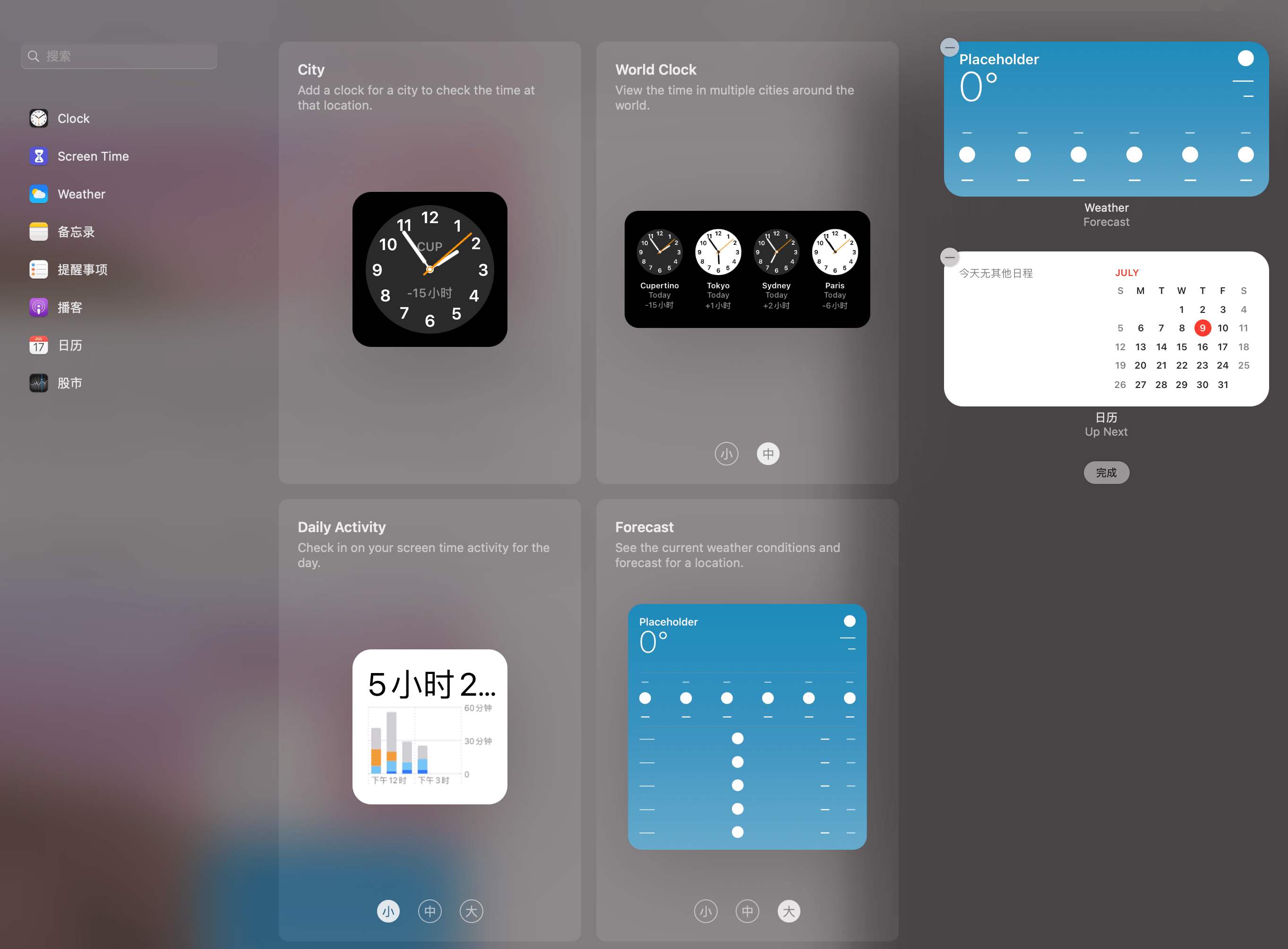Click 完成 to finish editing widgets
1288x949 pixels.
point(1106,472)
